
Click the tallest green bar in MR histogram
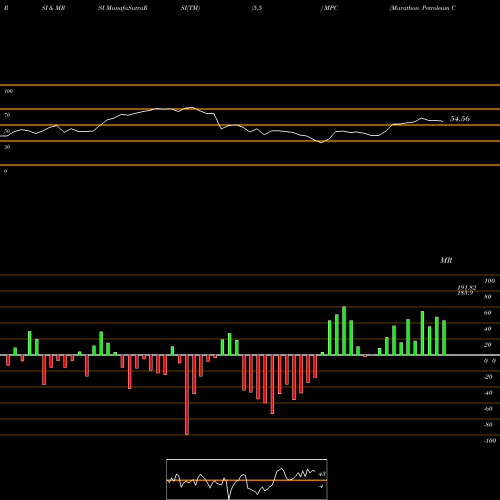click(x=344, y=331)
